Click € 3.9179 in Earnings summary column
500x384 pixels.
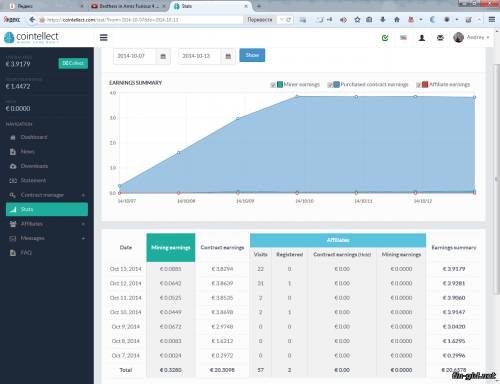pos(454,269)
